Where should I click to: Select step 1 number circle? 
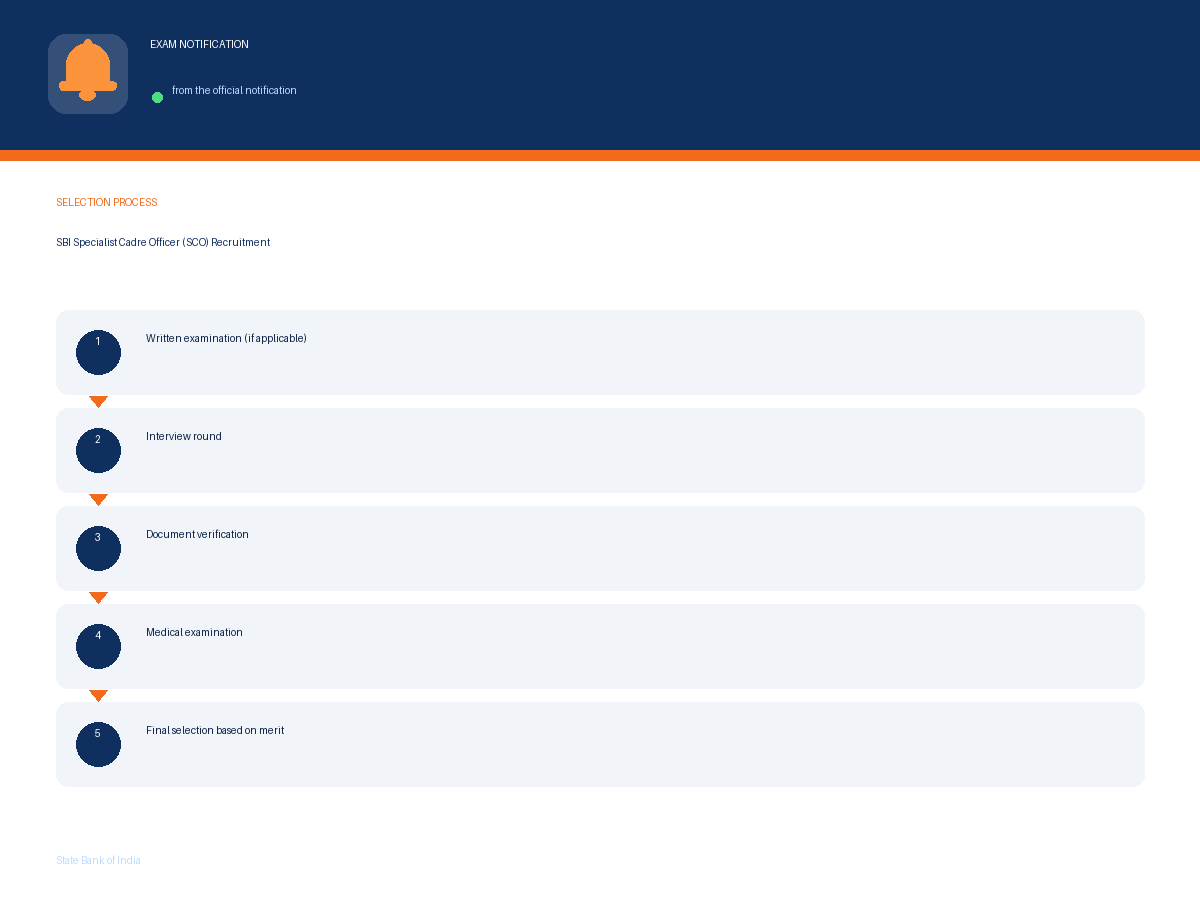coord(98,352)
